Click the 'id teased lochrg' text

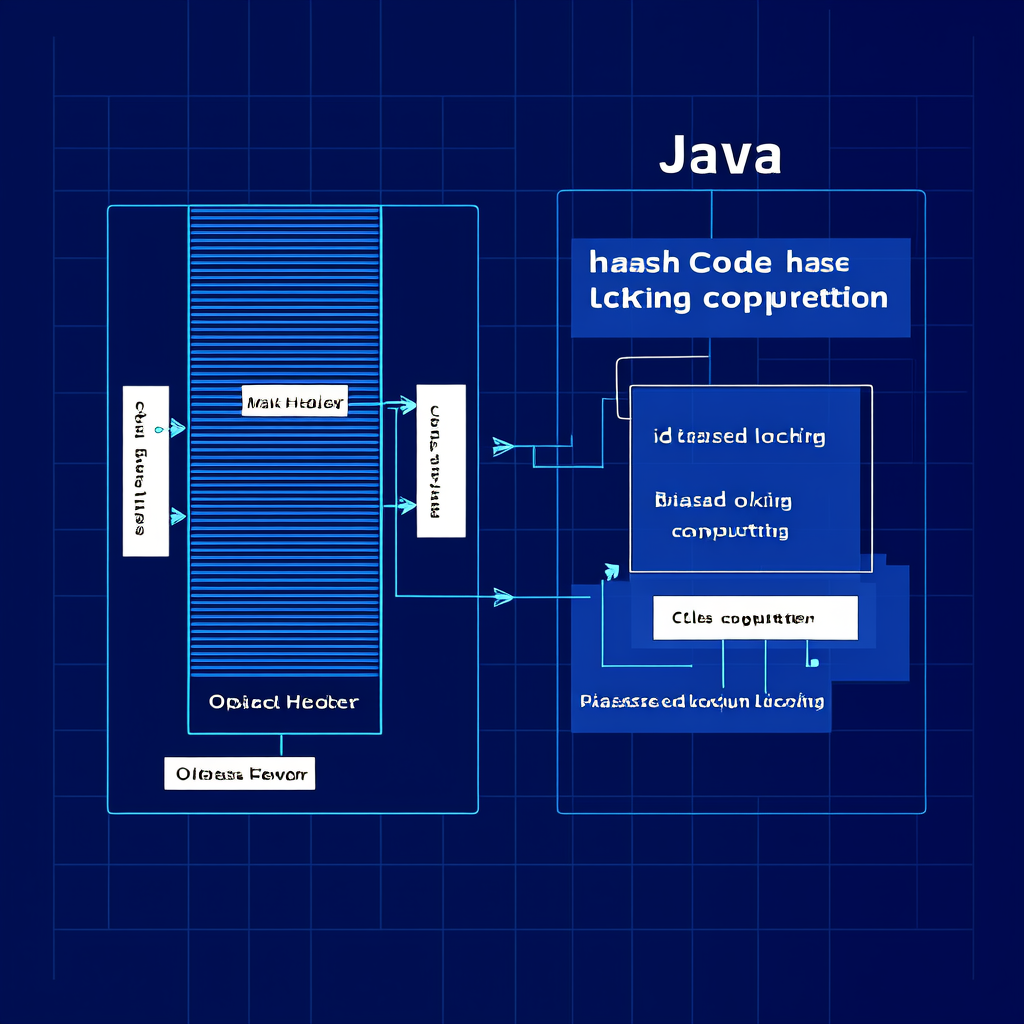click(739, 436)
